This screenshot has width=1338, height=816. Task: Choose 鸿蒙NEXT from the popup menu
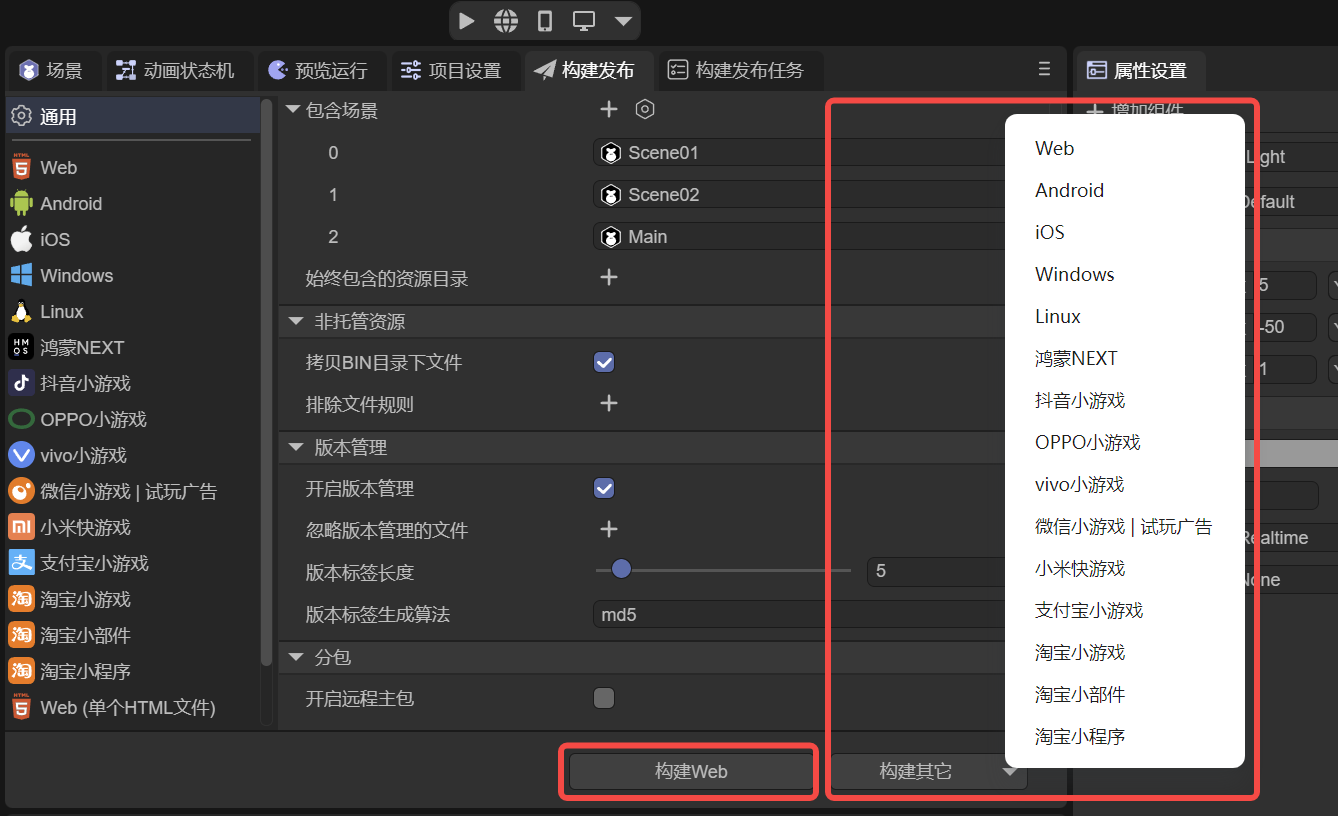1076,358
